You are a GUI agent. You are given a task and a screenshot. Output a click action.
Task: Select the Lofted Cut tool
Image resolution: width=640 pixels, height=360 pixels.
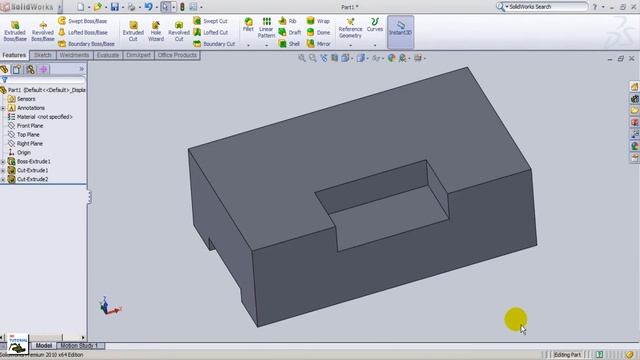pos(211,32)
